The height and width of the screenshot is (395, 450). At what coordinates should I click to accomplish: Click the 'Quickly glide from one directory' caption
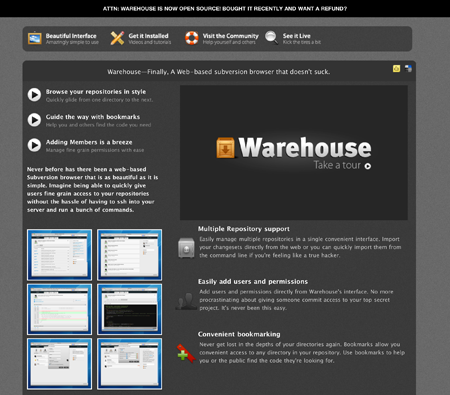click(99, 100)
